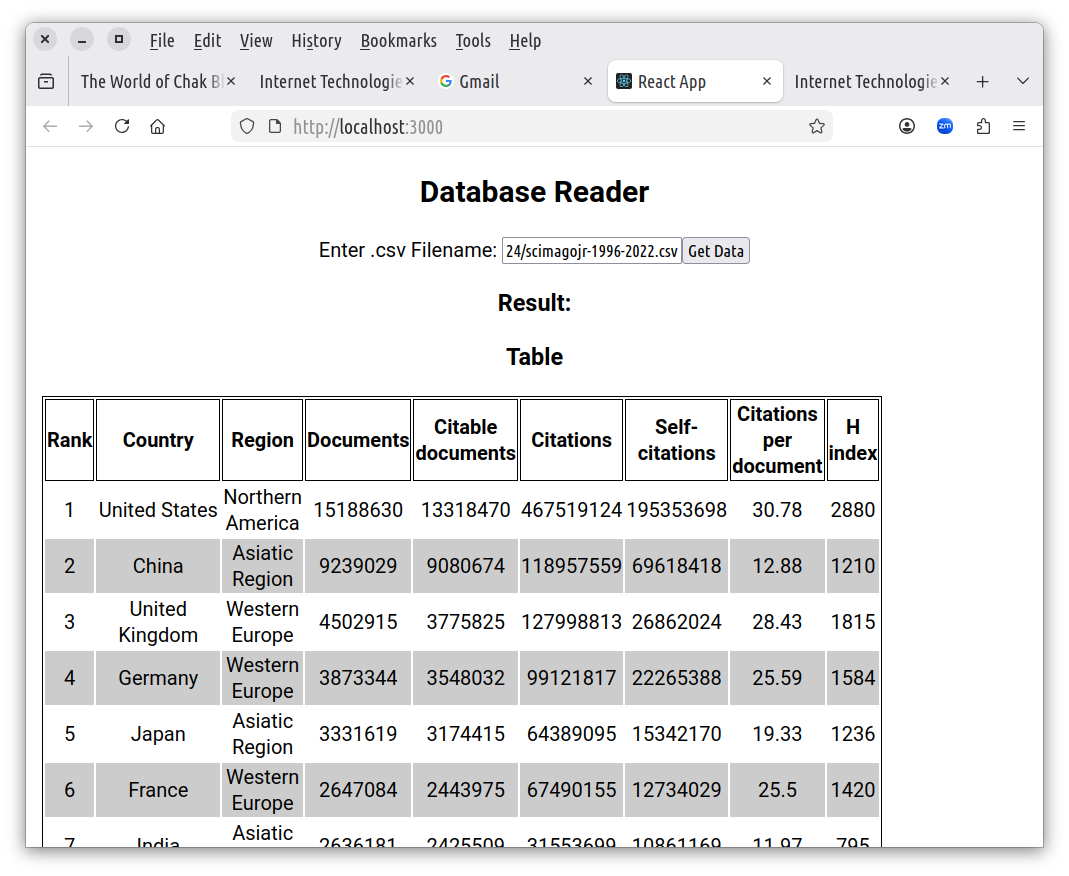Open the Tools menu
The height and width of the screenshot is (876, 1069).
[473, 41]
